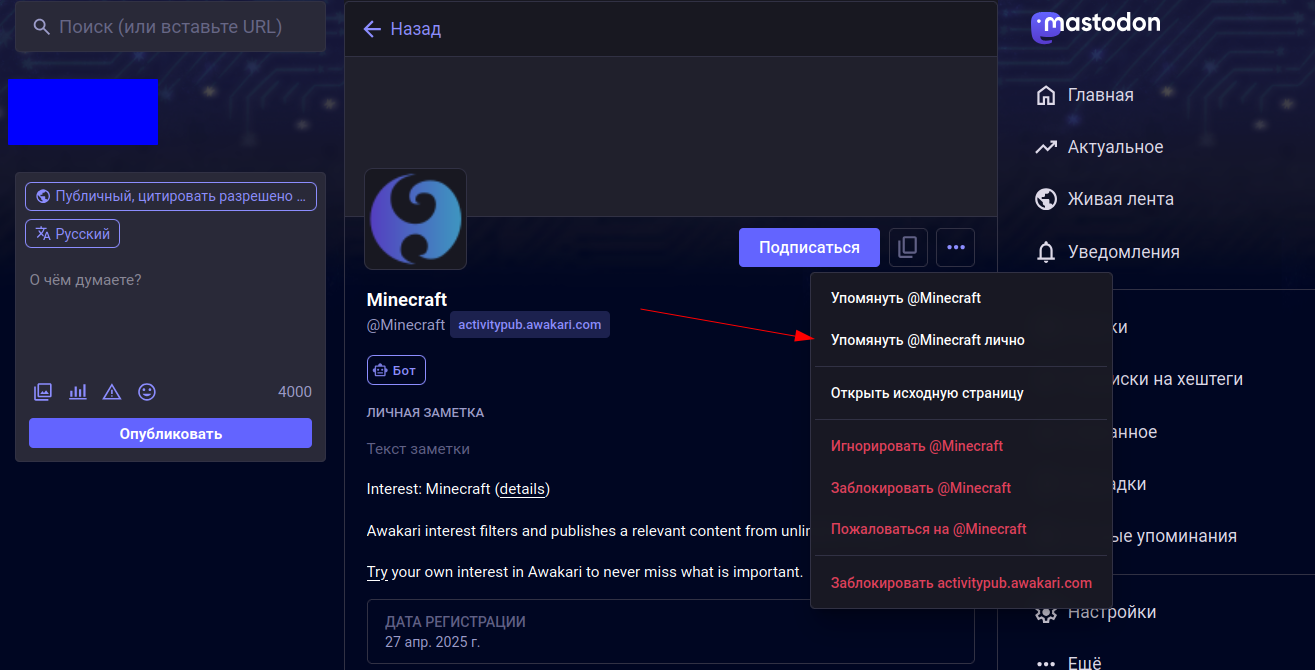Screen dimensions: 1315x670
Task: Open the emoji picker
Action: tap(147, 392)
